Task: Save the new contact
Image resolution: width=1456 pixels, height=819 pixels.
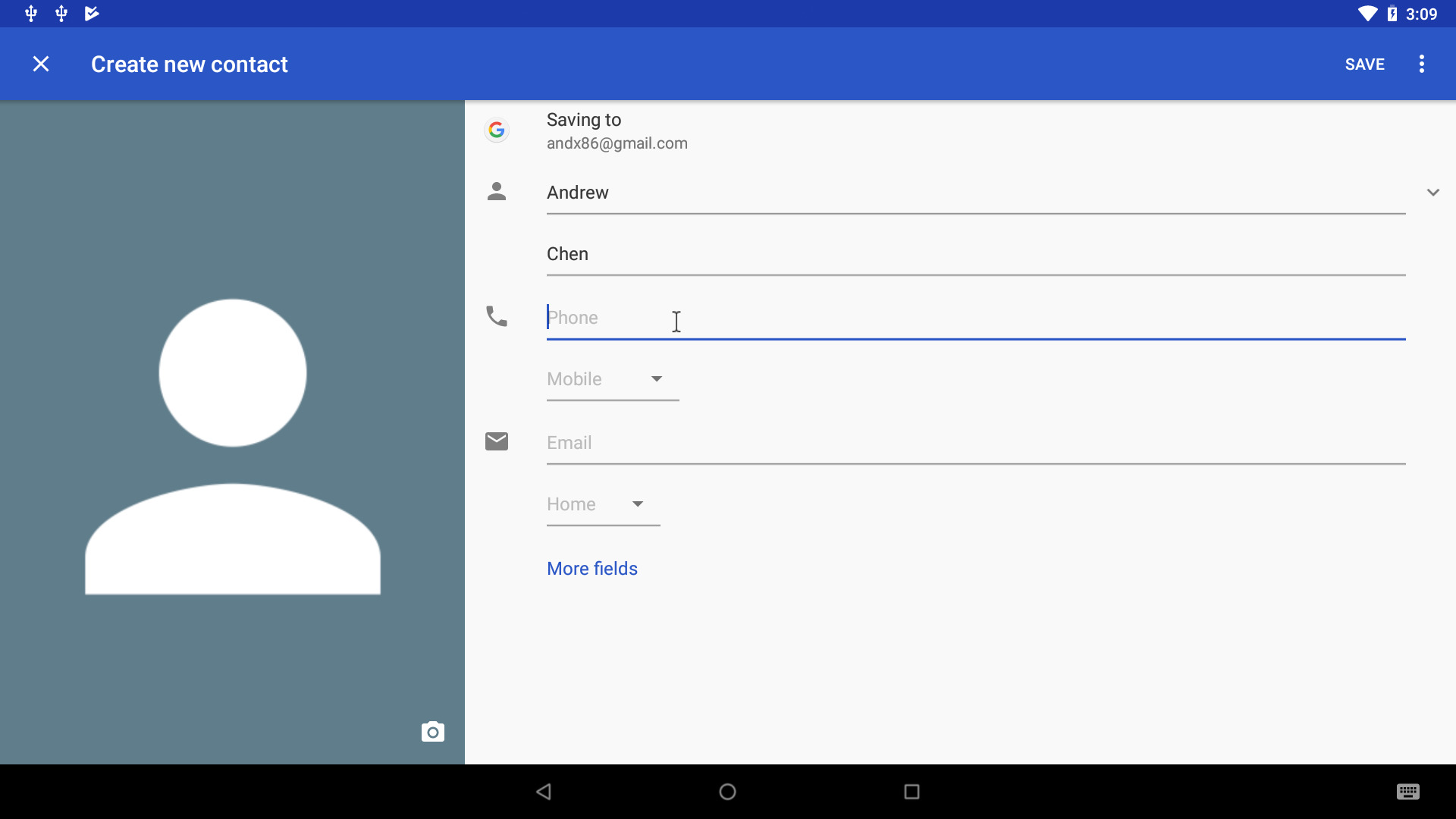Action: 1365,64
